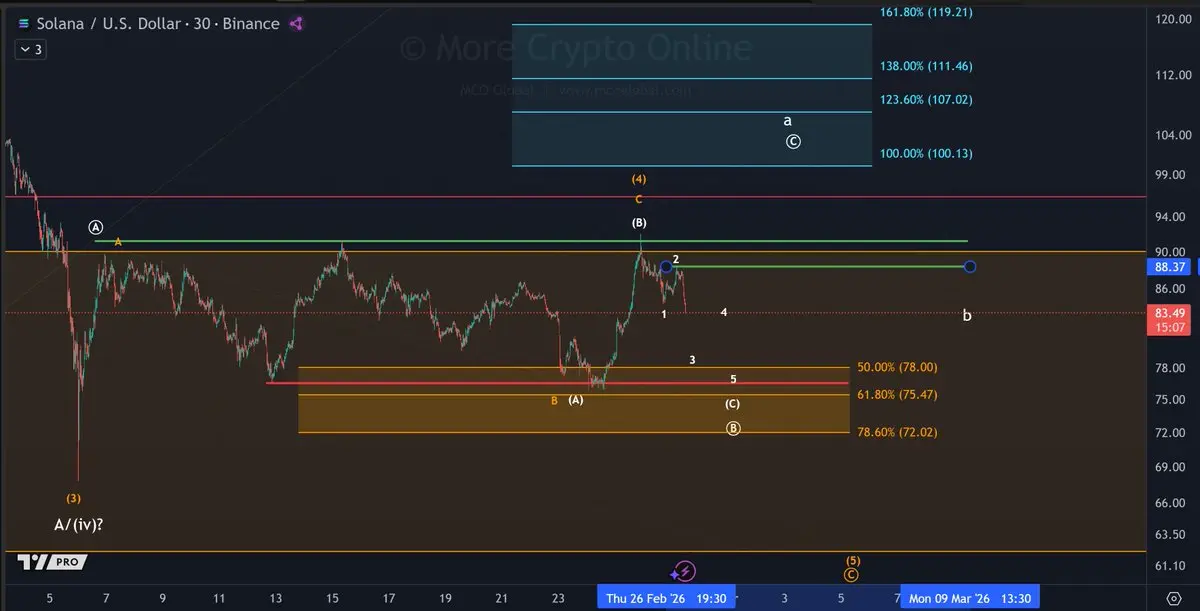Image resolution: width=1200 pixels, height=611 pixels.
Task: Open the purple share-network icon beside Binance
Action: (296, 23)
